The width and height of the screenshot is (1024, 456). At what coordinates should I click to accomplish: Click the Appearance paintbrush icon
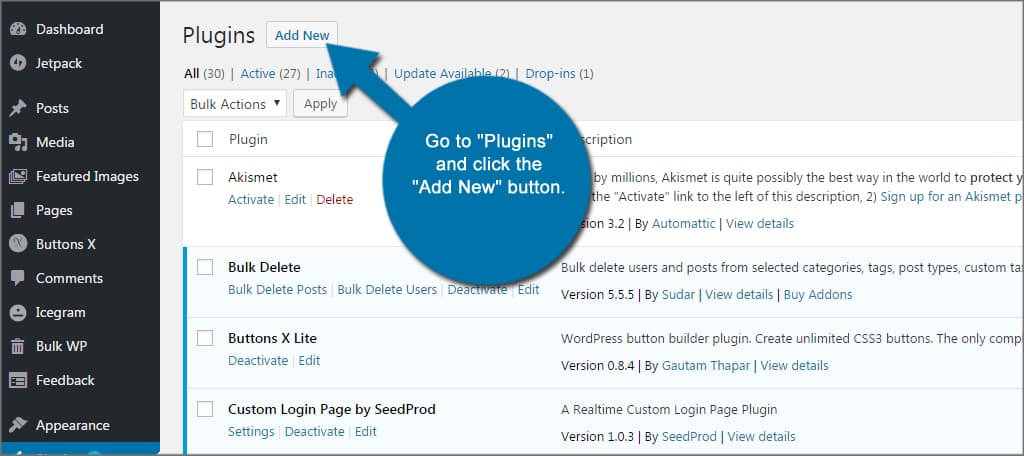click(x=18, y=425)
